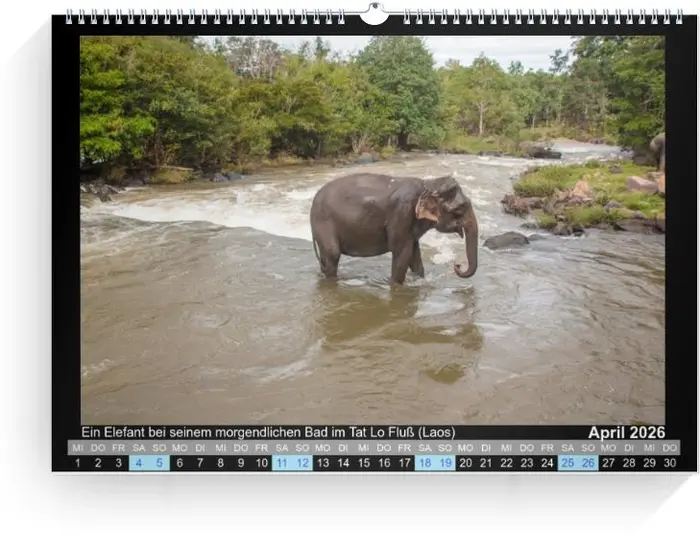Screen dimensions: 700x535
Task: Click day 22 in the date strip
Action: coord(507,463)
